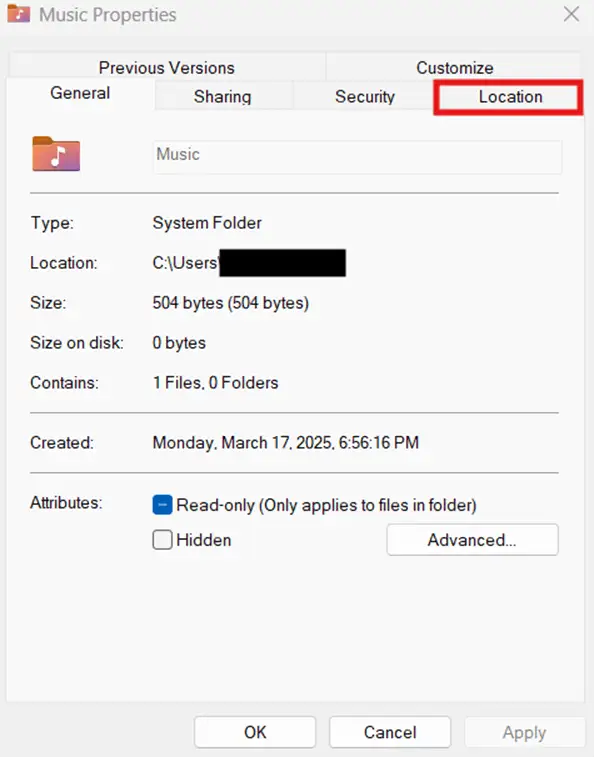This screenshot has width=594, height=757.
Task: Enable the Hidden attribute checkbox
Action: pyautogui.click(x=162, y=540)
